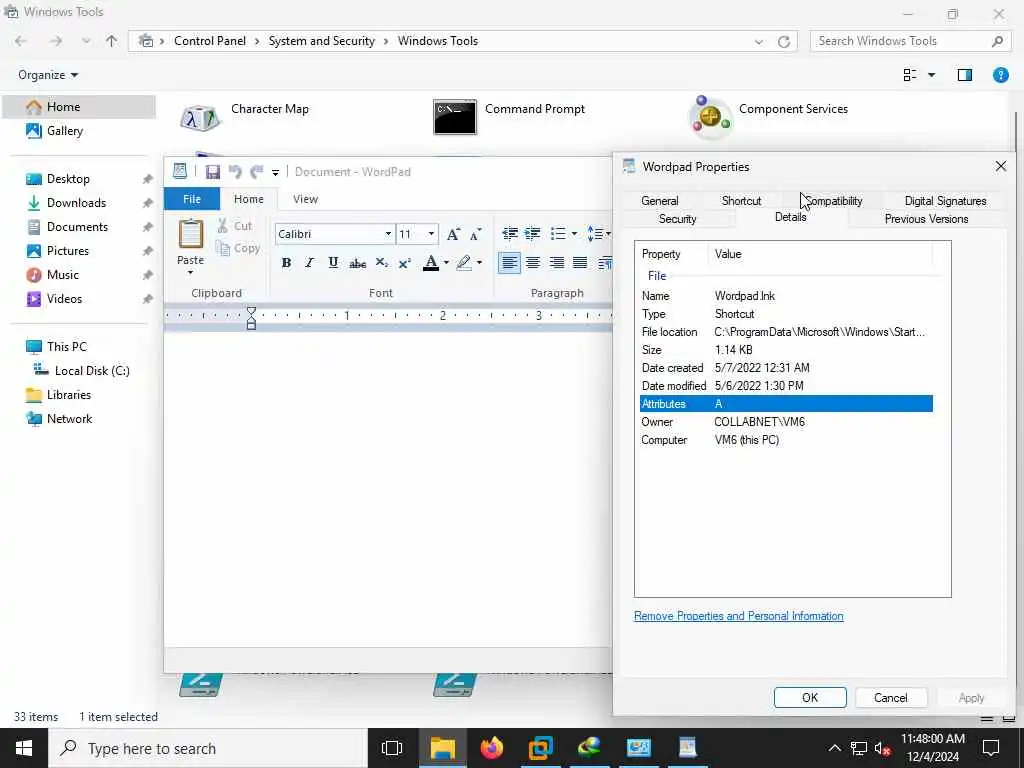Screen dimensions: 1024x768
Task: Switch to the Home ribbon tab in WordPad
Action: click(x=249, y=199)
